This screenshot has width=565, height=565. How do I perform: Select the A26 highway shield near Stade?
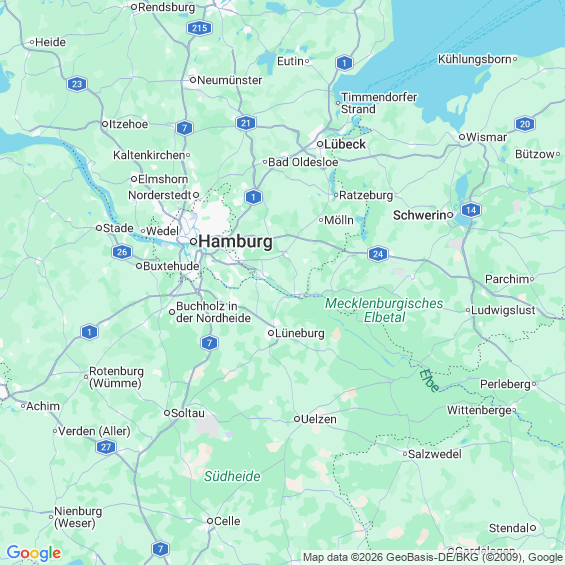tap(122, 252)
